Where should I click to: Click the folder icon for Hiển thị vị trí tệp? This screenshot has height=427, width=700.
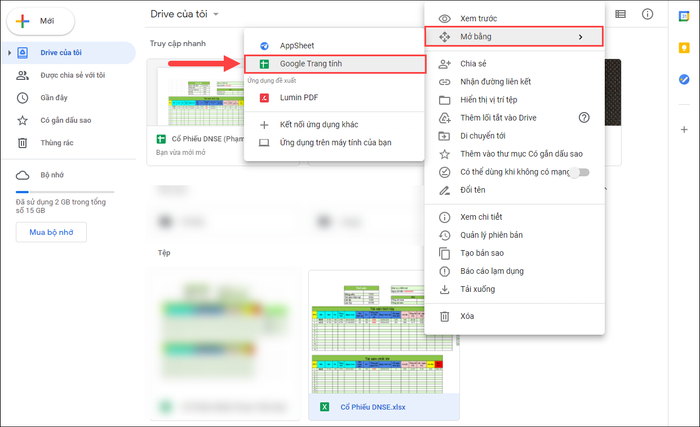point(444,100)
